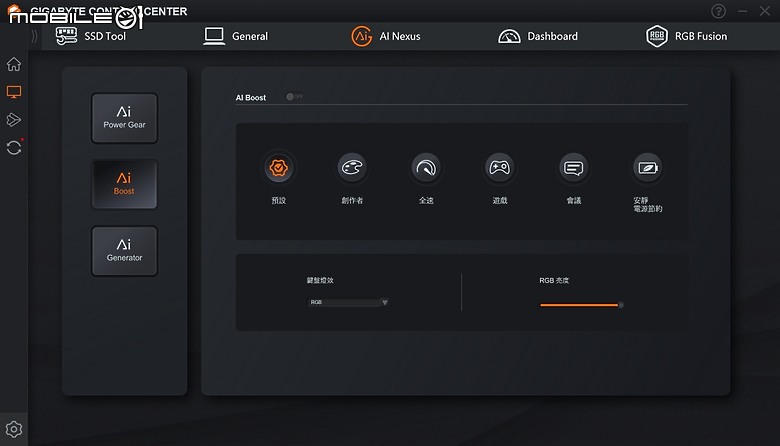This screenshot has height=446, width=780.
Task: Choose the 會議 meeting mode icon
Action: click(x=574, y=168)
